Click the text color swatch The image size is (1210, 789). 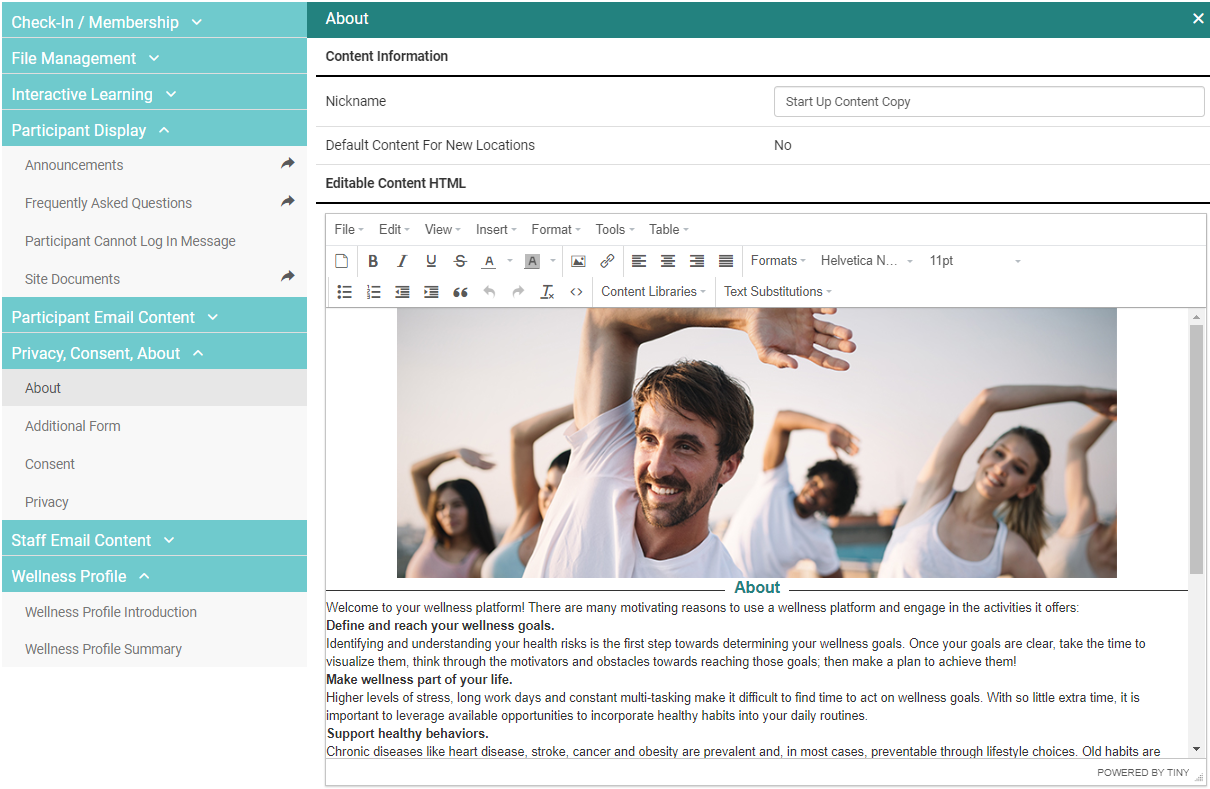(x=489, y=261)
